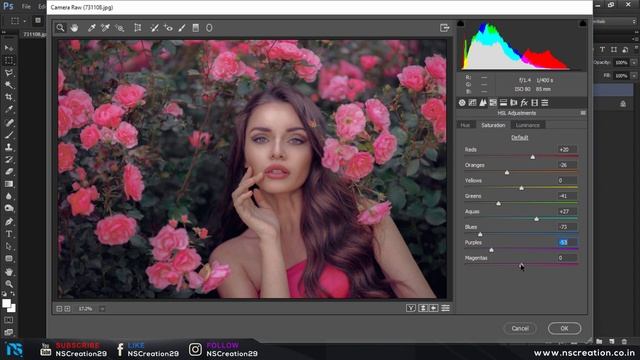Viewport: 640px width, 360px height.
Task: Switch to the Saturation tab
Action: tap(493, 125)
